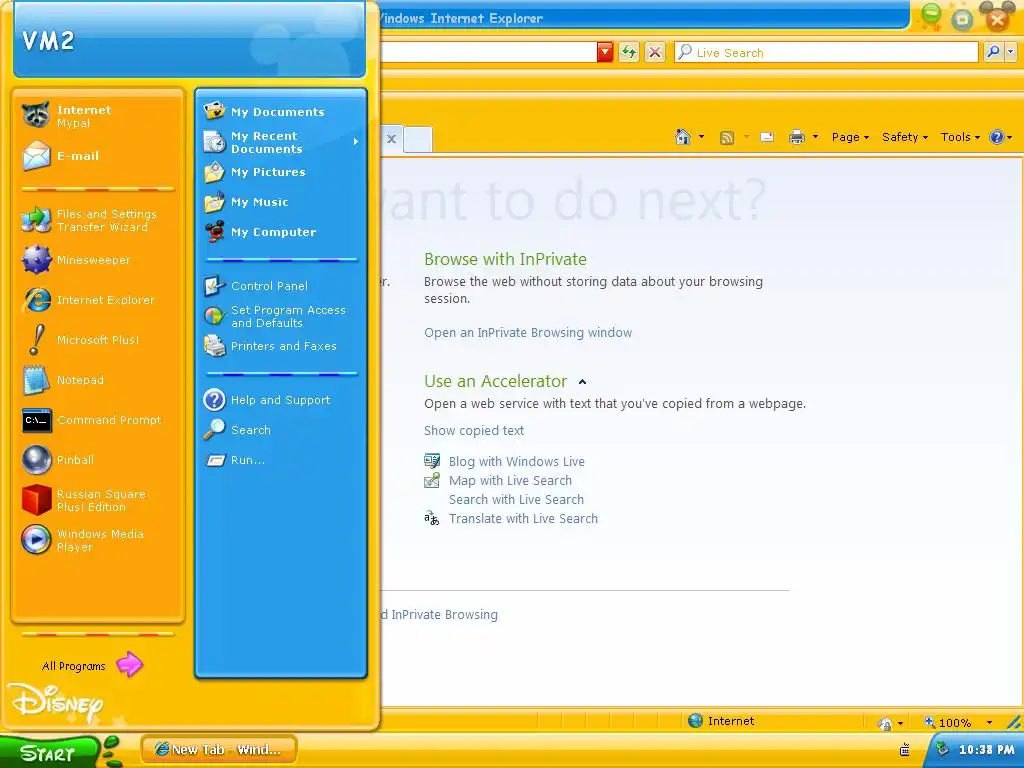
Task: Expand My Recent Documents submenu arrow
Action: tap(356, 142)
